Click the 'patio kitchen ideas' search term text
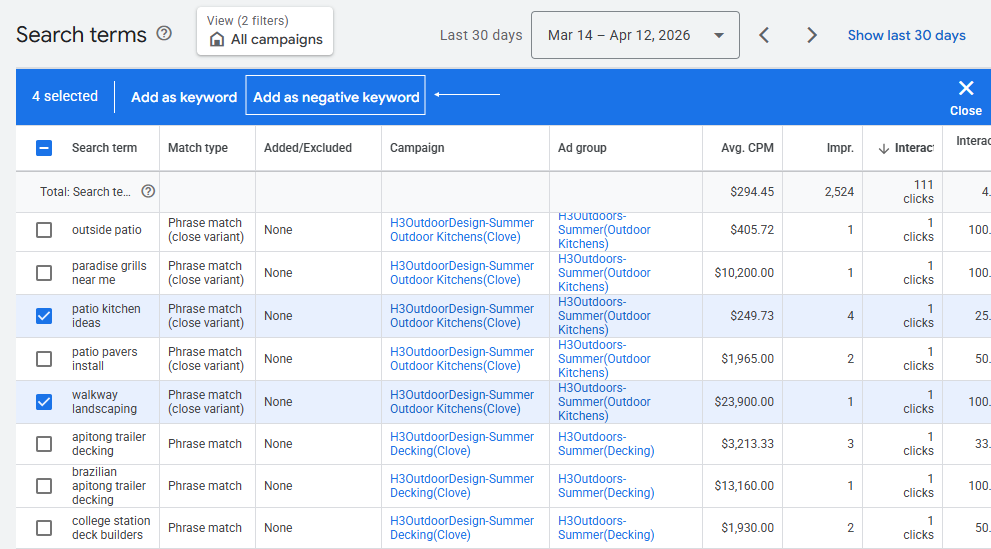 [x=106, y=316]
